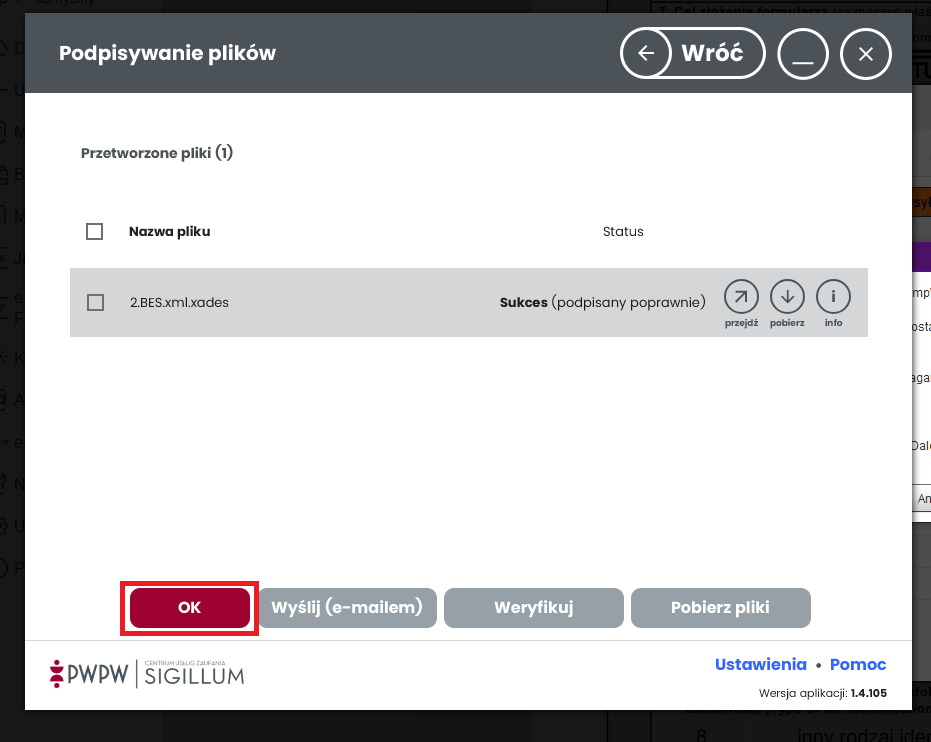Click the Weryfikuj button
The height and width of the screenshot is (742, 931).
click(533, 607)
